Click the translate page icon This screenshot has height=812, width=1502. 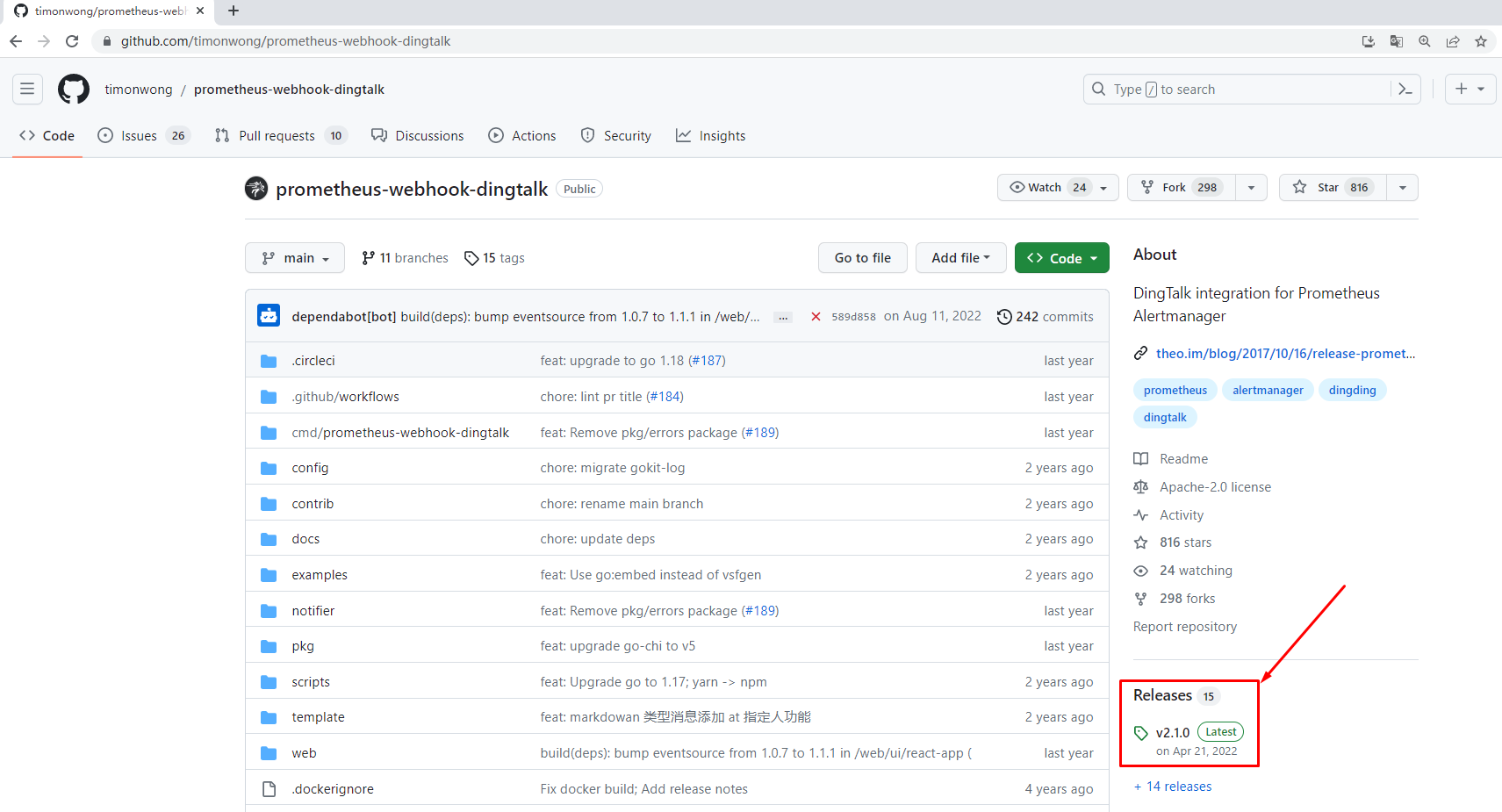click(1397, 41)
